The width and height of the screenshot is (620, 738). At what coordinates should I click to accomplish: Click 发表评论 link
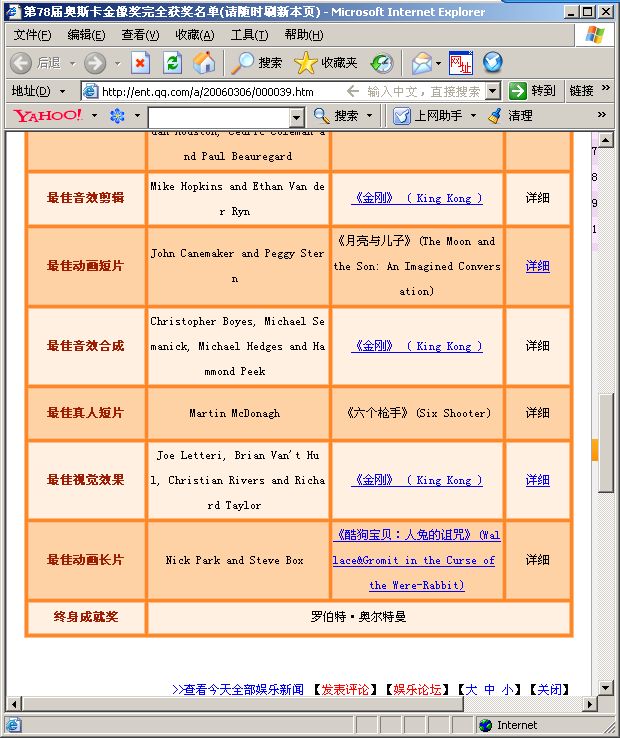pyautogui.click(x=345, y=690)
